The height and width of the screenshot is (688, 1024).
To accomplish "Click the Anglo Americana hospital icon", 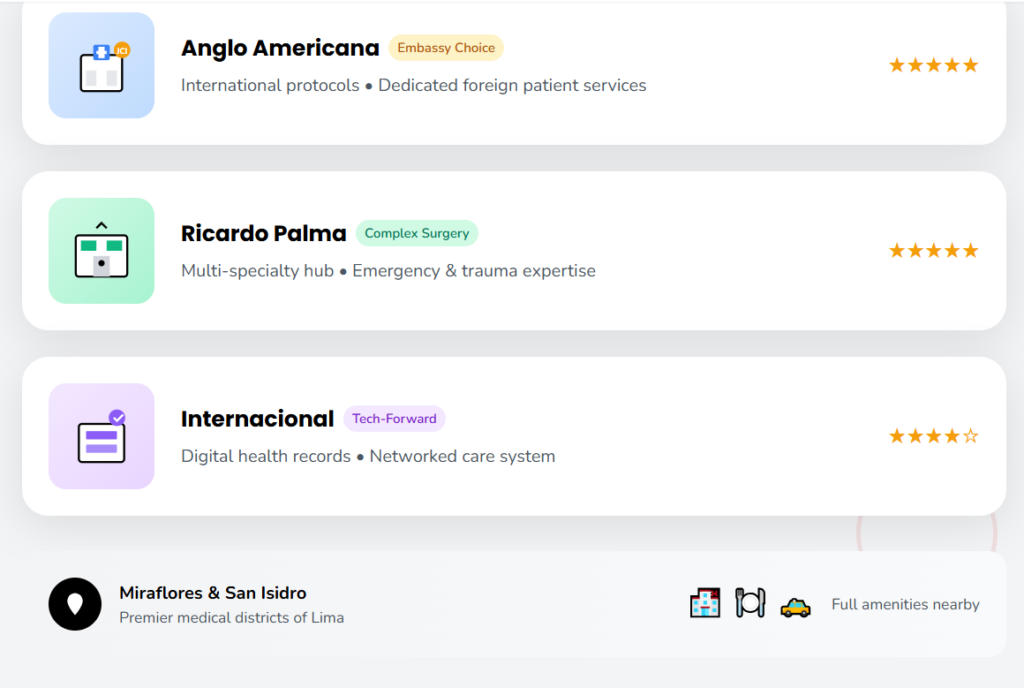I will click(101, 66).
